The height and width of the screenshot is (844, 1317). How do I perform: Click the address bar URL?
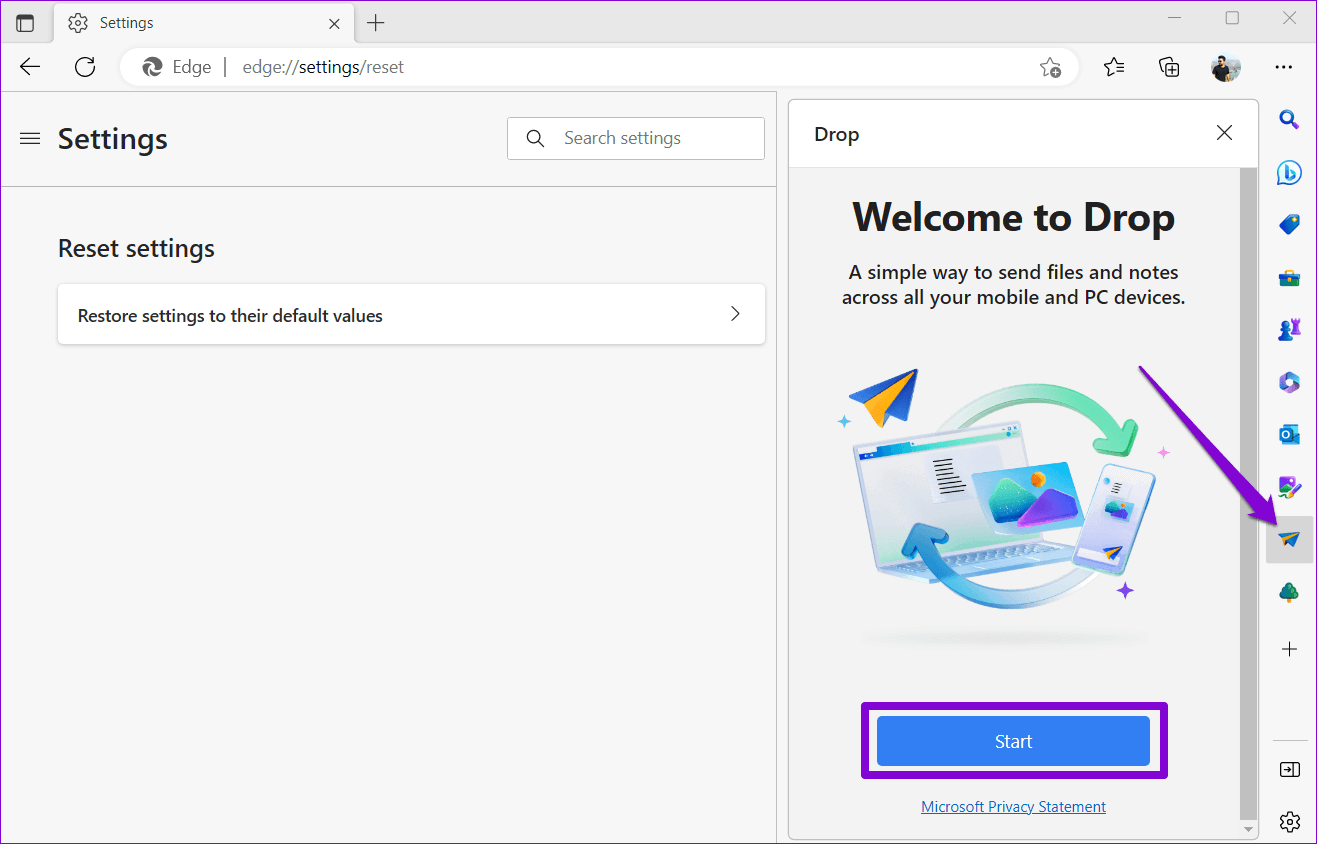(323, 67)
